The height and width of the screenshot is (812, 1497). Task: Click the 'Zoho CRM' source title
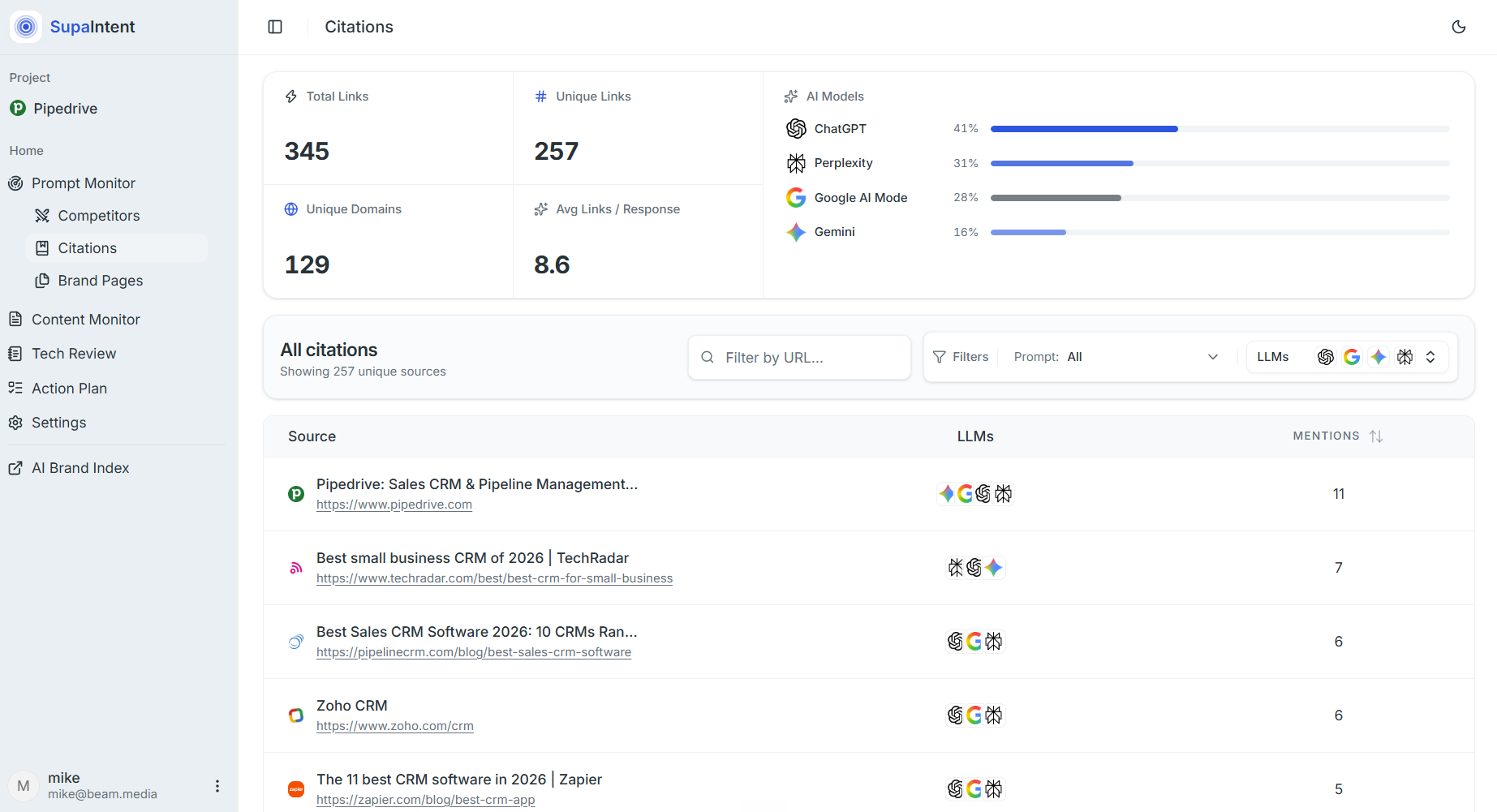[x=352, y=706]
